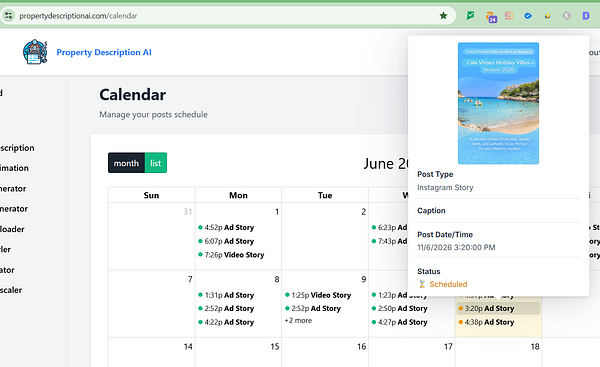600x367 pixels.
Task: Open the 6:23p Ad event on Wednesday
Action: click(389, 227)
